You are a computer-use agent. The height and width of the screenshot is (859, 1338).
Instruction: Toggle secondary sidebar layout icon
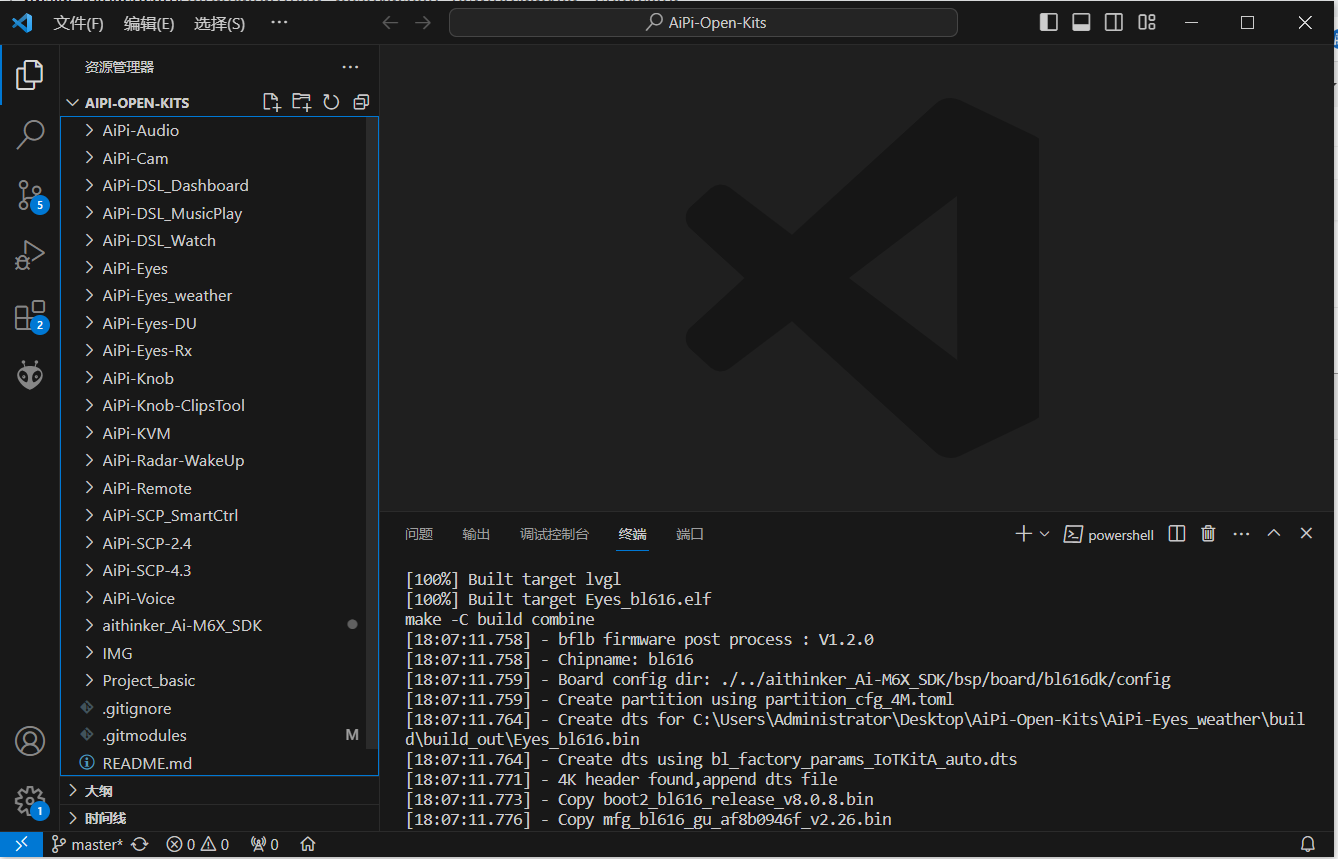[x=1114, y=22]
